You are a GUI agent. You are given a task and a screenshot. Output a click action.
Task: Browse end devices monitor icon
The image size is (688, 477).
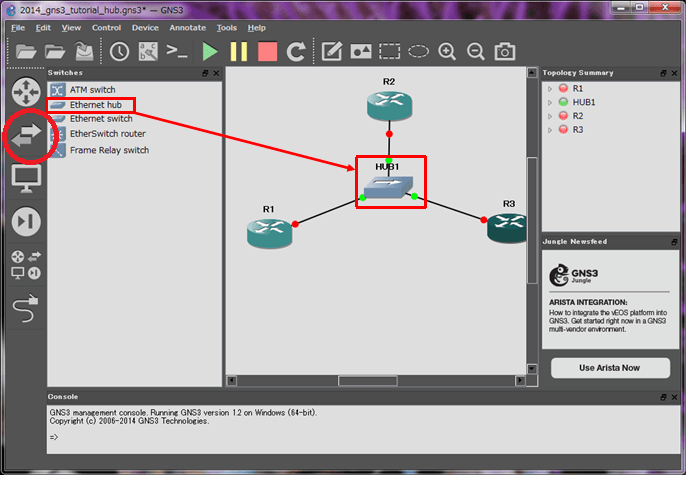coord(26,178)
